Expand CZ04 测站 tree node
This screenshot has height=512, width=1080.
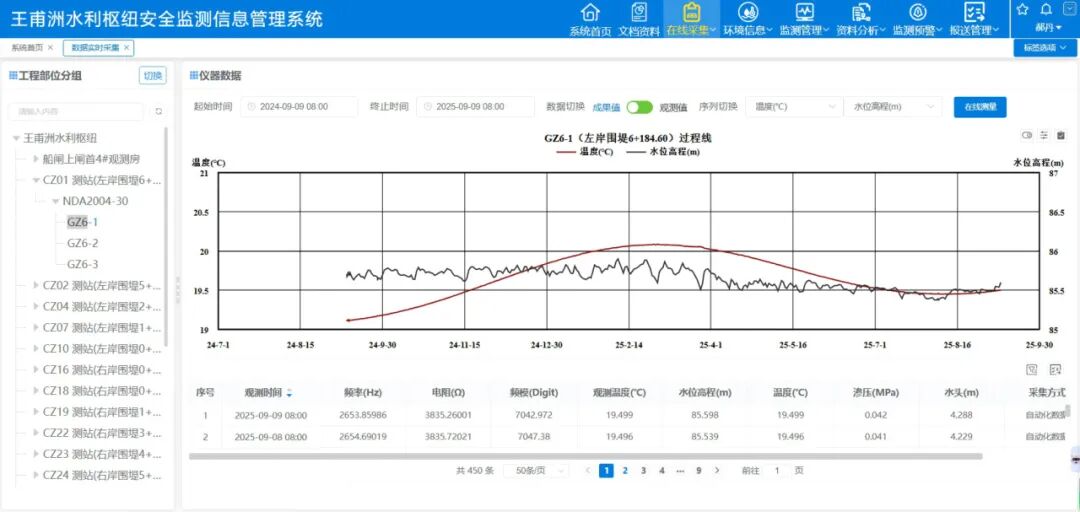pos(37,307)
